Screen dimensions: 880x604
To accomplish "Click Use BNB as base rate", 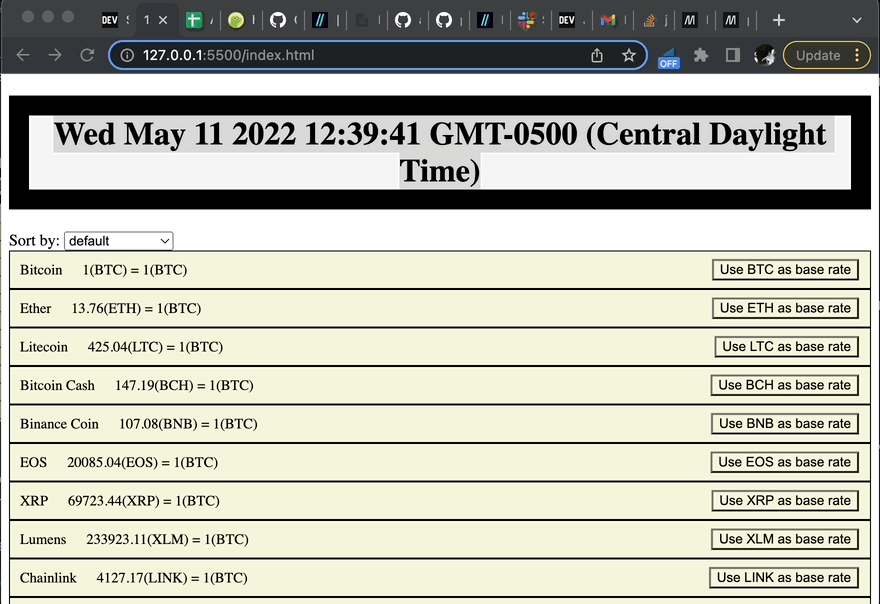I will tap(785, 423).
